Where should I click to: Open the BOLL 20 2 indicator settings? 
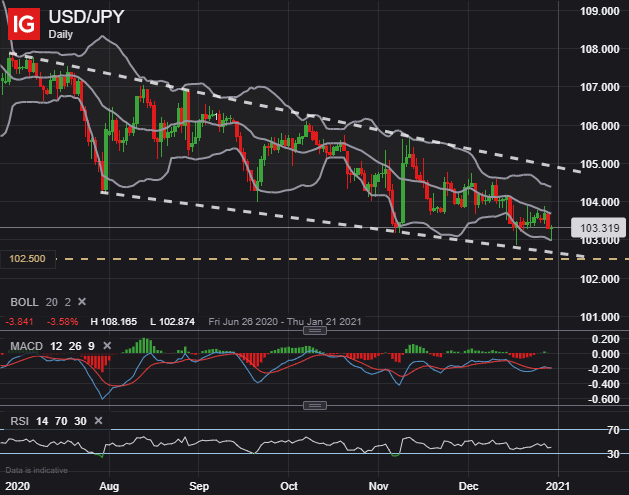pos(41,302)
